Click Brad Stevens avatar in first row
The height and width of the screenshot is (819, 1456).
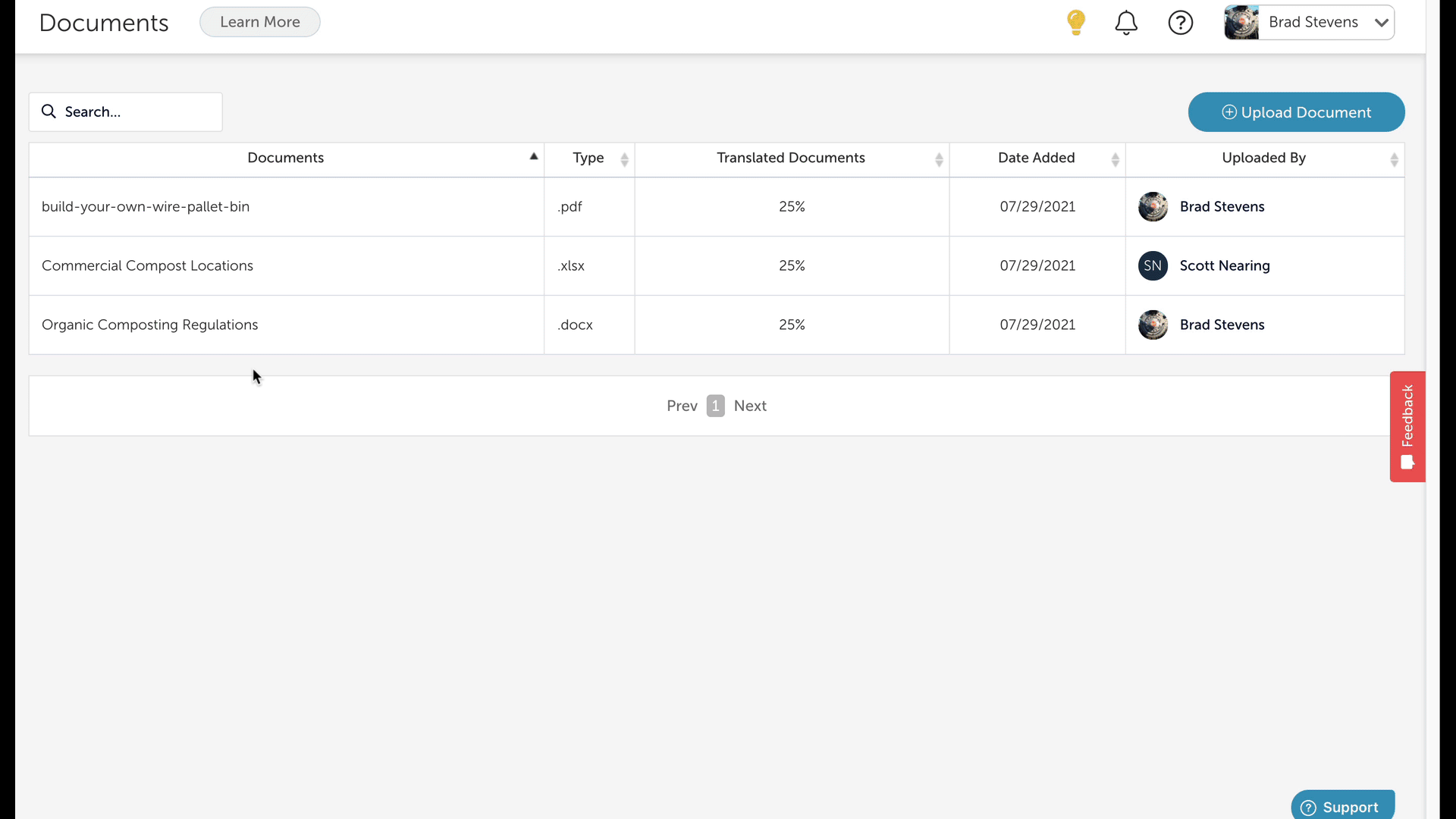[x=1153, y=206]
